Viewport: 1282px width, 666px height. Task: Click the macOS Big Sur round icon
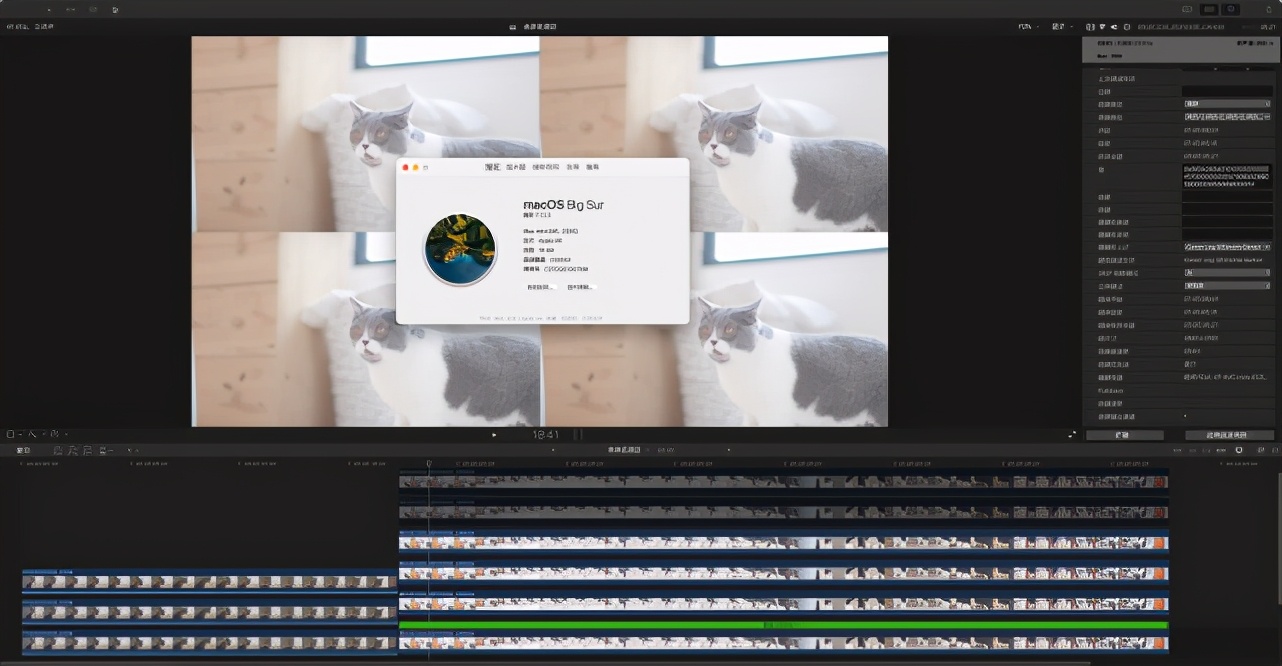[x=460, y=249]
